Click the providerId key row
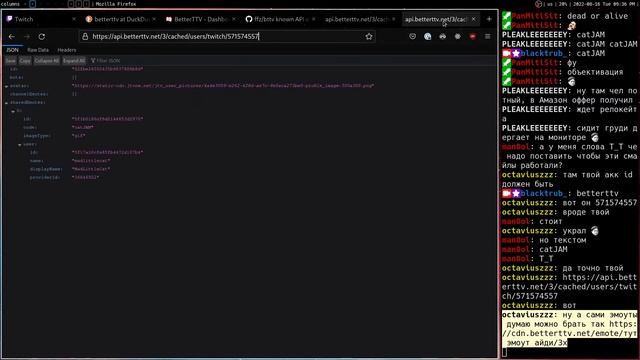The height and width of the screenshot is (360, 640). [250, 178]
